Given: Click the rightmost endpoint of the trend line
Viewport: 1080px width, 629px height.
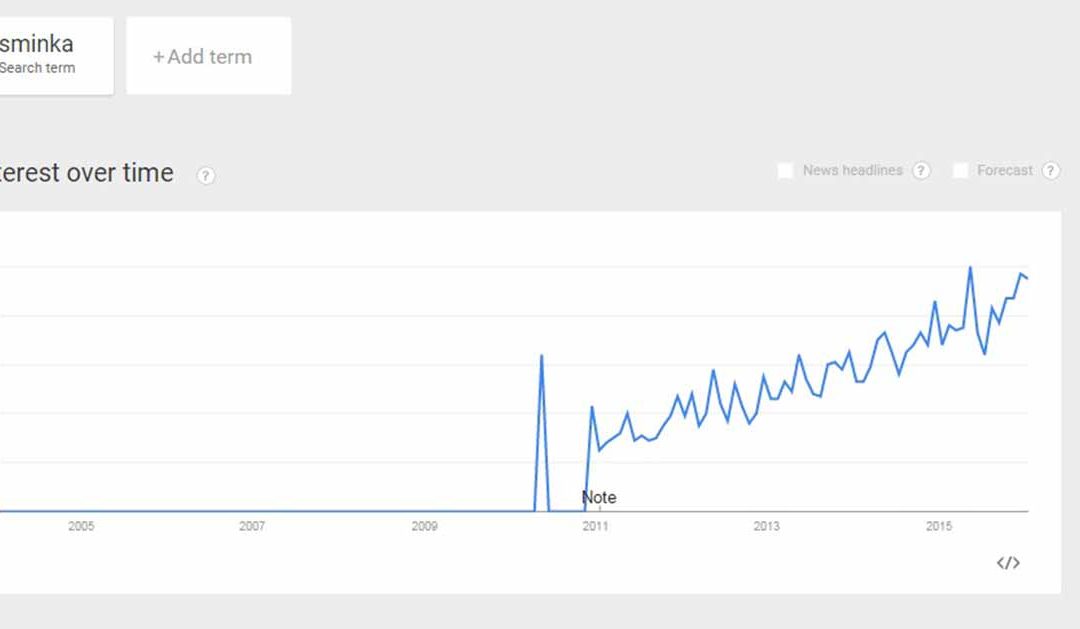Looking at the screenshot, I should point(1027,278).
